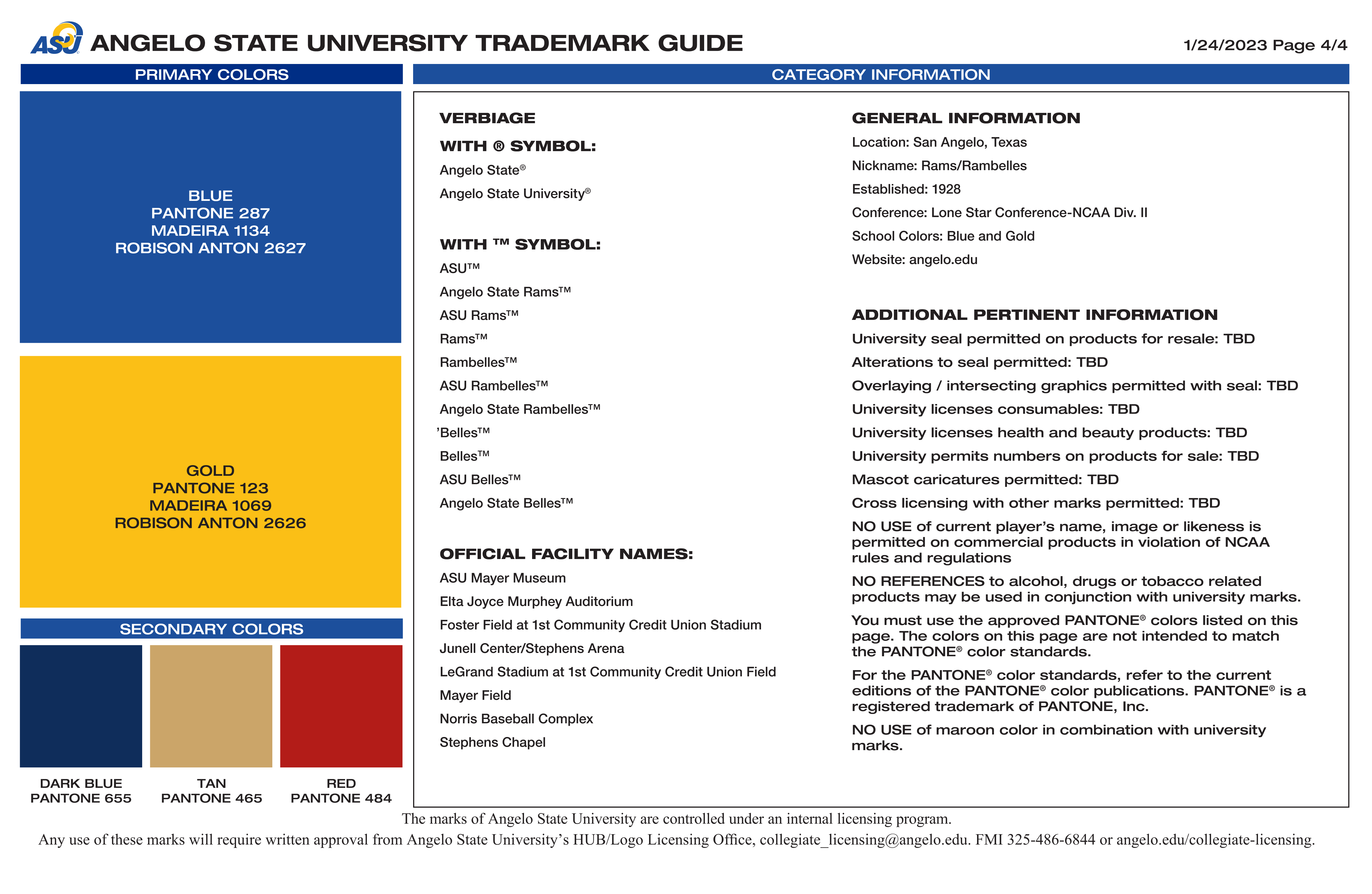Click 'NO USE of maroon color' paragraph

(x=1059, y=738)
